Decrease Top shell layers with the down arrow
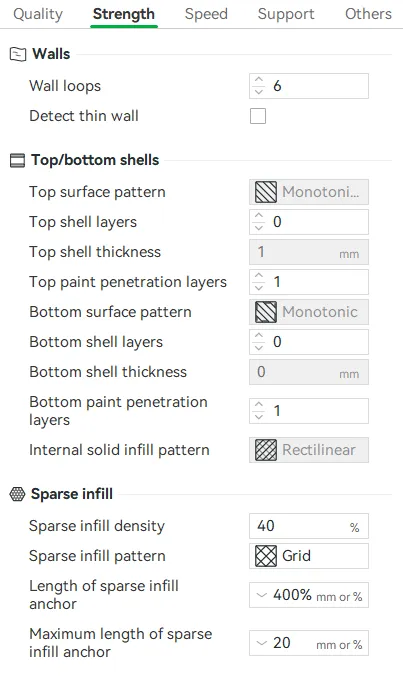403x680 pixels. (x=259, y=228)
